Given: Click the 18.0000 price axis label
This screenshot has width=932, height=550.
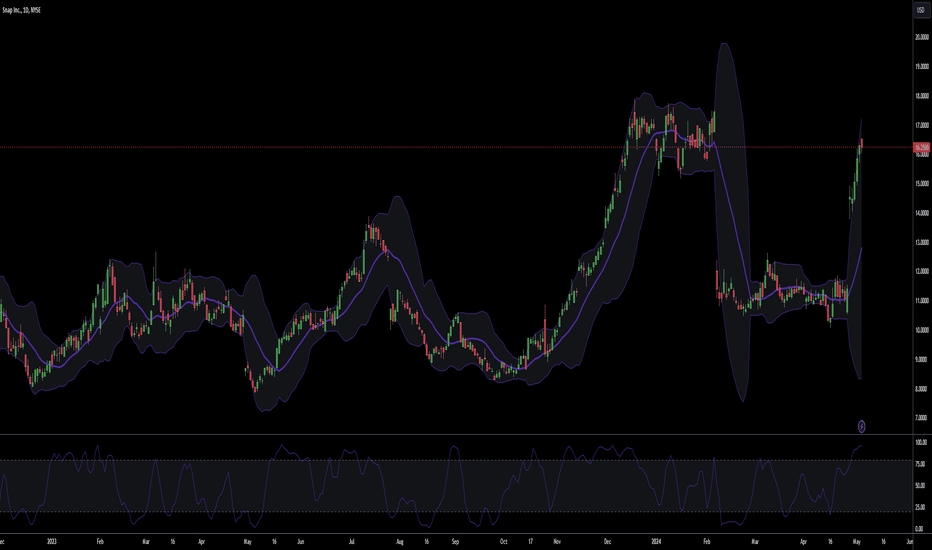Looking at the screenshot, I should 922,96.
